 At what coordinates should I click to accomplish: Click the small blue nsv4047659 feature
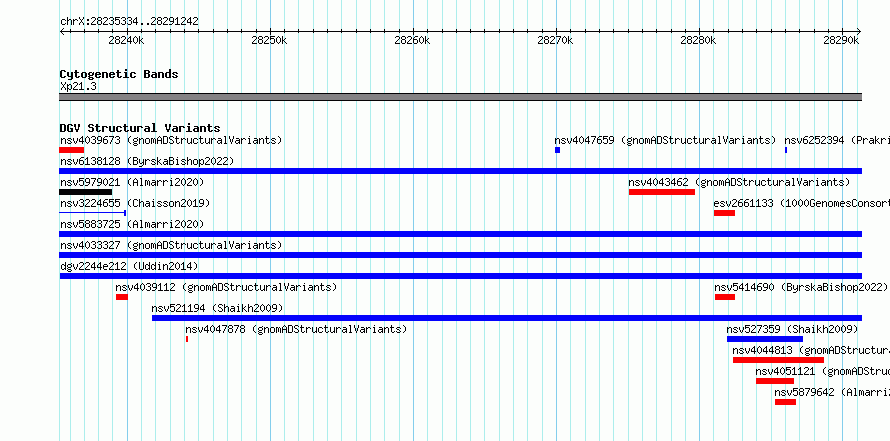pyautogui.click(x=557, y=150)
